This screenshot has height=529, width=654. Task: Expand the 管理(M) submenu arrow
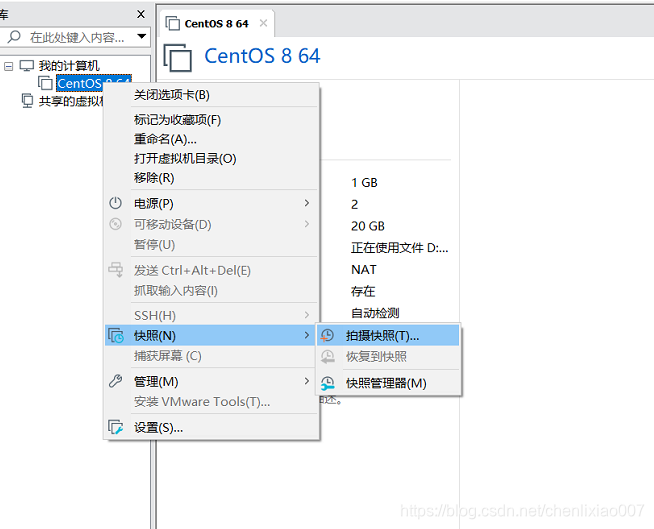[x=307, y=381]
